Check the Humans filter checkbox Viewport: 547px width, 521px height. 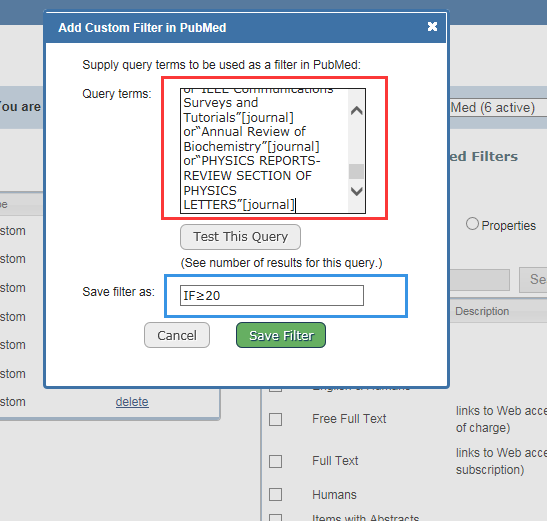click(276, 494)
